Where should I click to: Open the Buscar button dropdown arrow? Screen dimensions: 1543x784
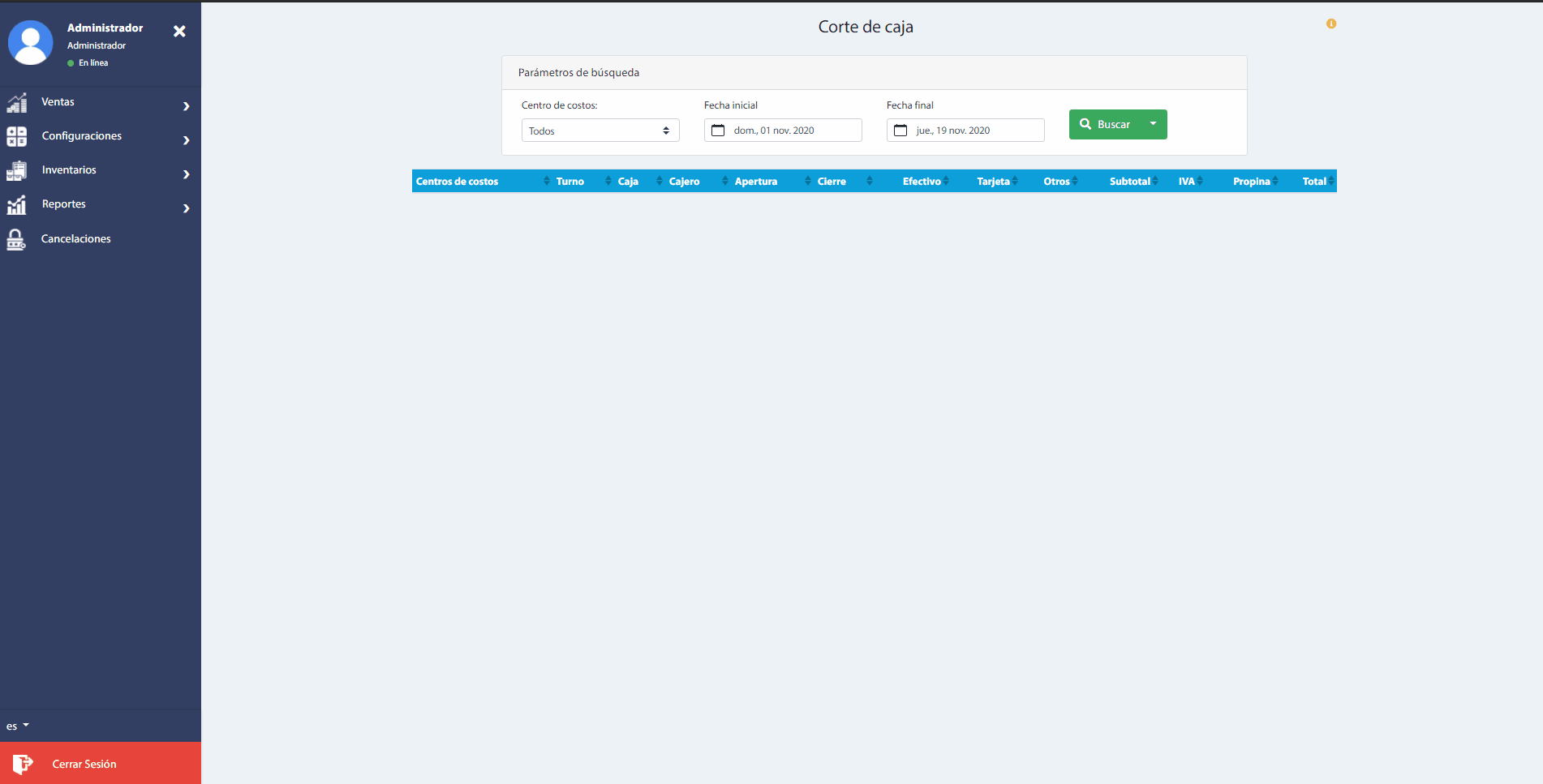click(1153, 124)
